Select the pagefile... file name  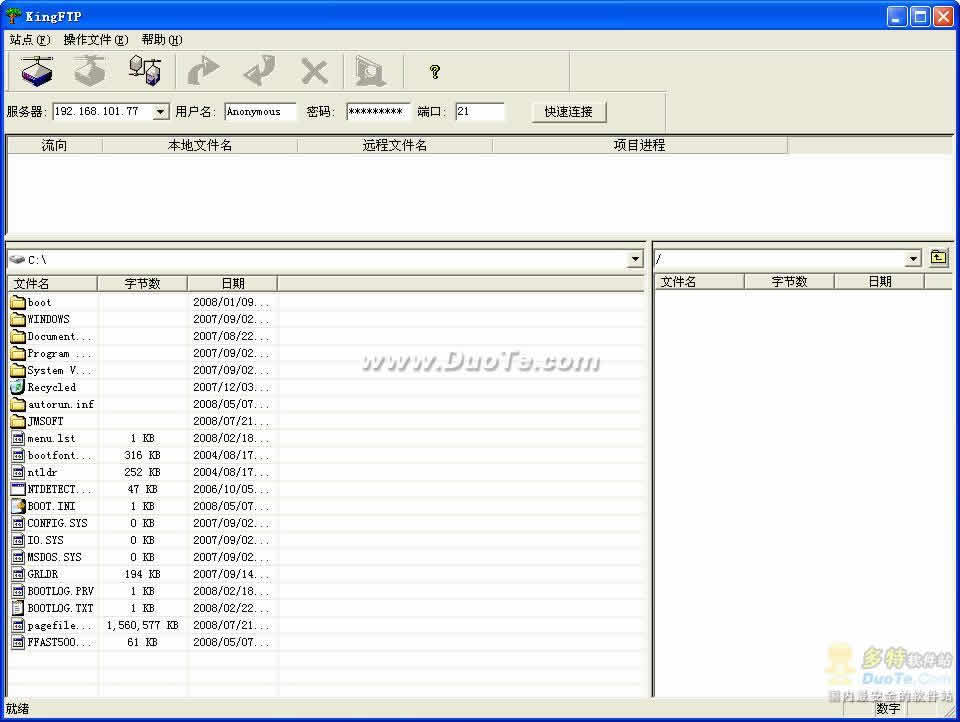[60, 626]
